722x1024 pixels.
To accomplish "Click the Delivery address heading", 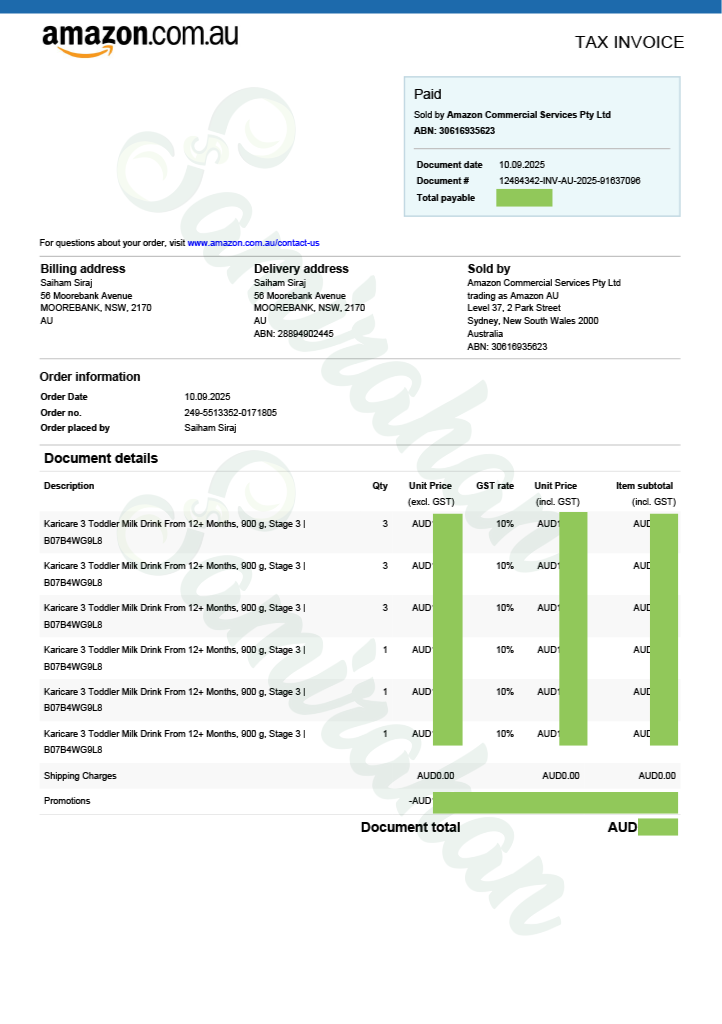I will point(301,269).
